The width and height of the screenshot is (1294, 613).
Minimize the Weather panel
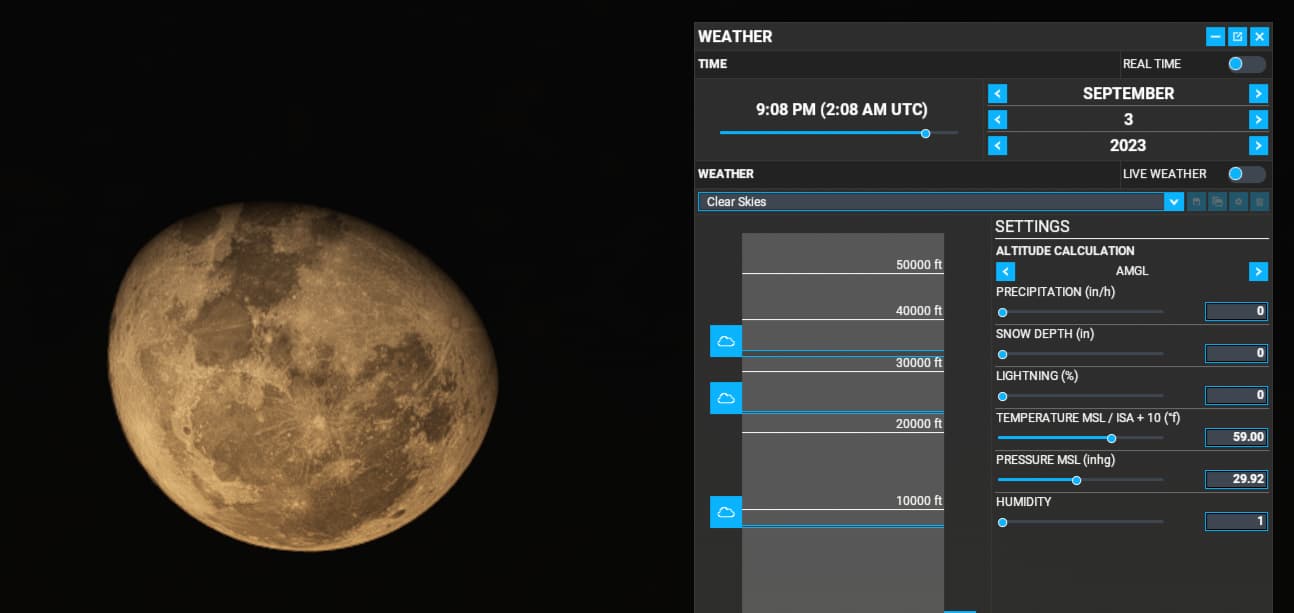[x=1215, y=37]
